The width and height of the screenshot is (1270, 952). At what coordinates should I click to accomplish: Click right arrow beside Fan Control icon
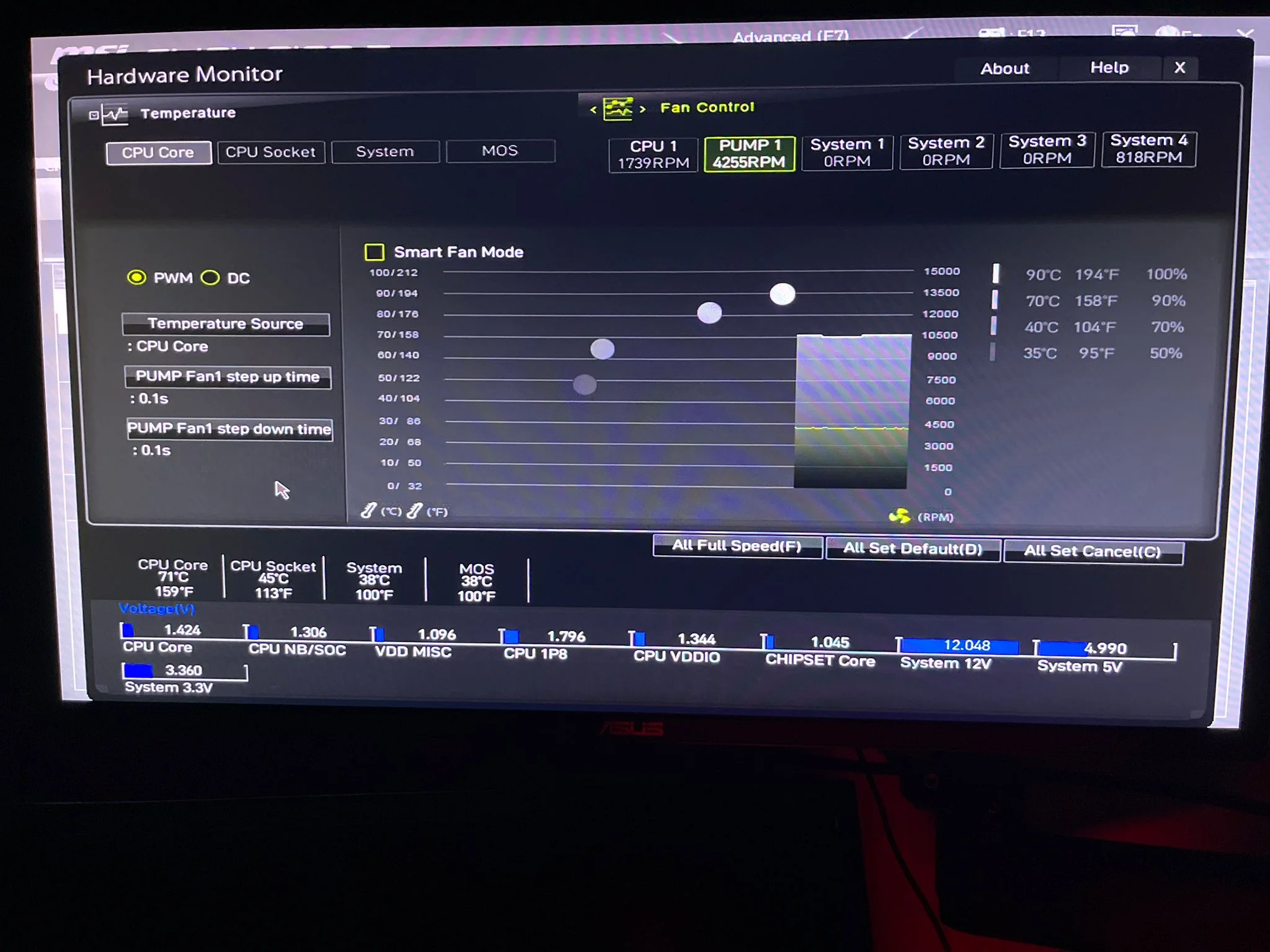[x=643, y=109]
